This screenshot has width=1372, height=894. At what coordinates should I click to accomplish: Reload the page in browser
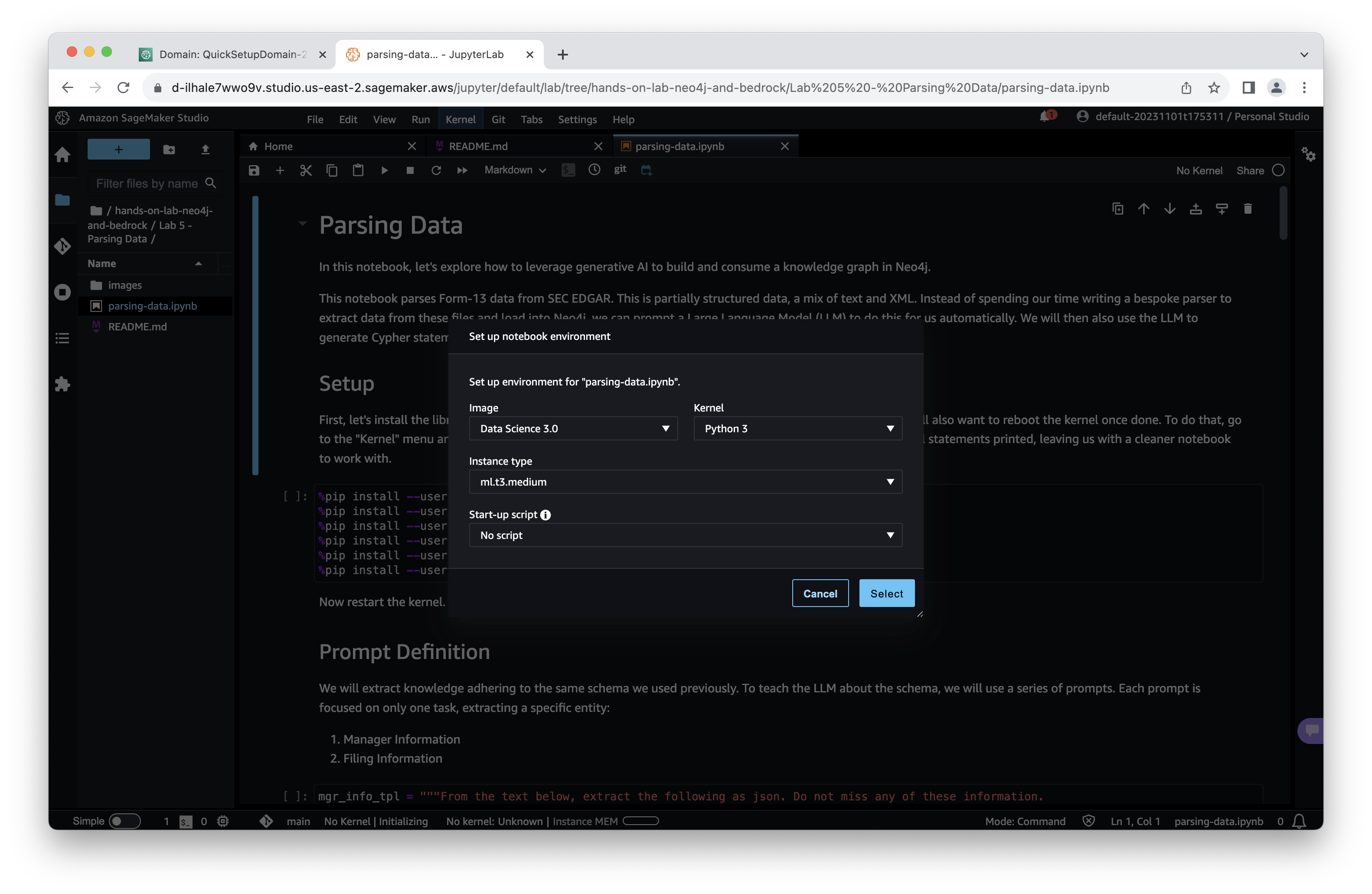click(123, 88)
